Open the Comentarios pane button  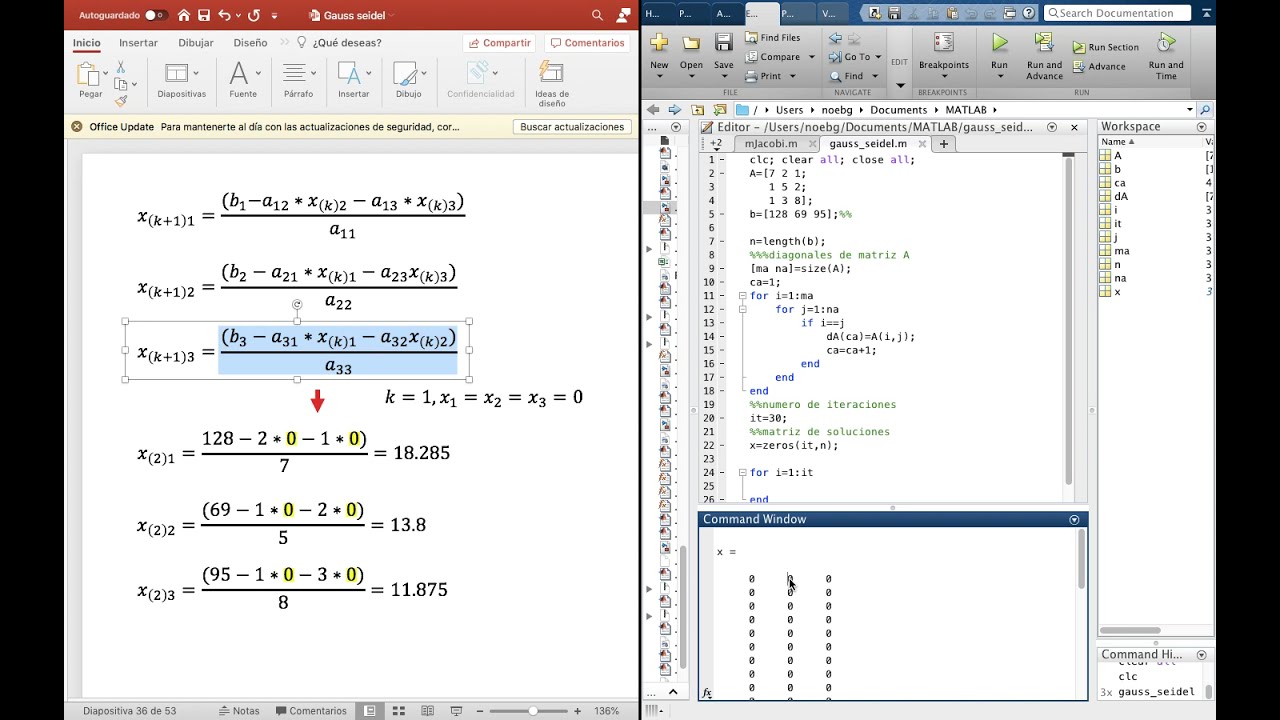(x=586, y=43)
